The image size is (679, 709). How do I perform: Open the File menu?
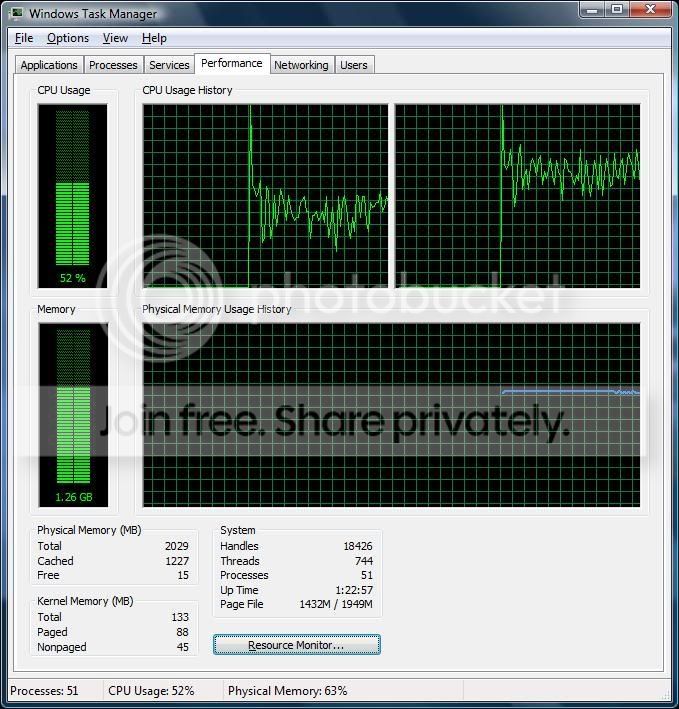pos(24,38)
